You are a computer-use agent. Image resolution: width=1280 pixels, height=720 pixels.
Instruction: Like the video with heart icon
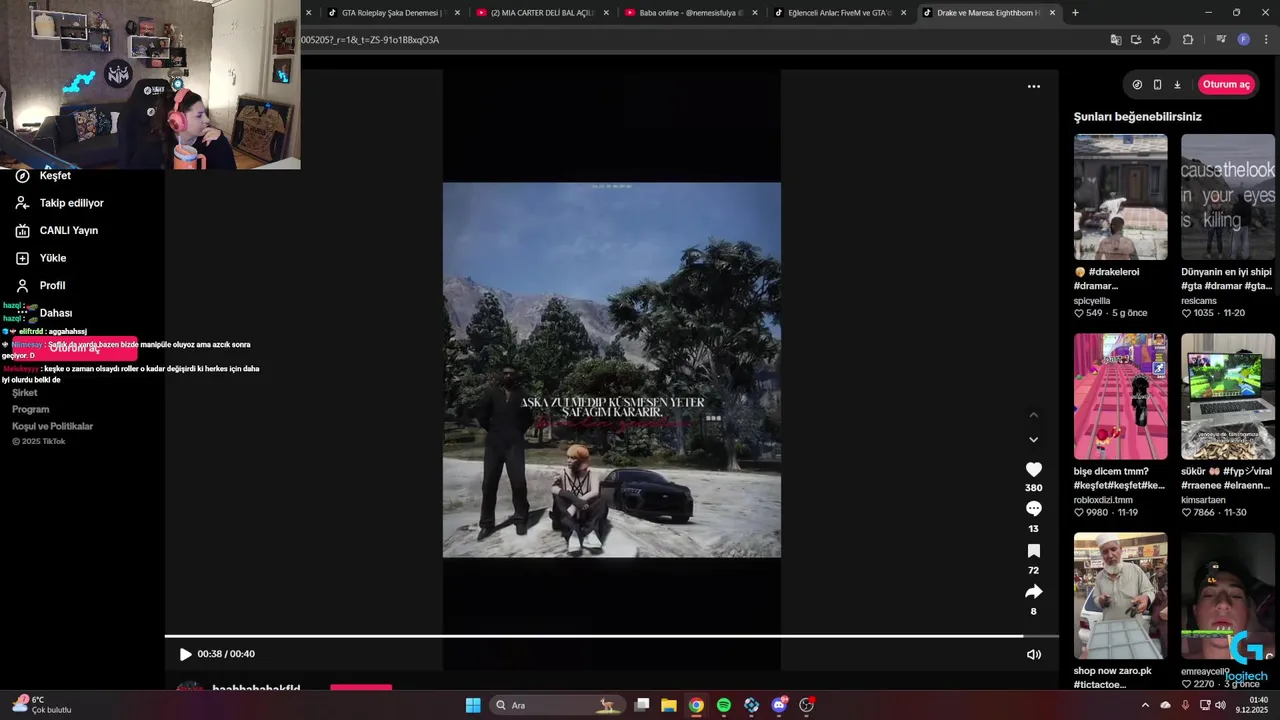coord(1034,469)
